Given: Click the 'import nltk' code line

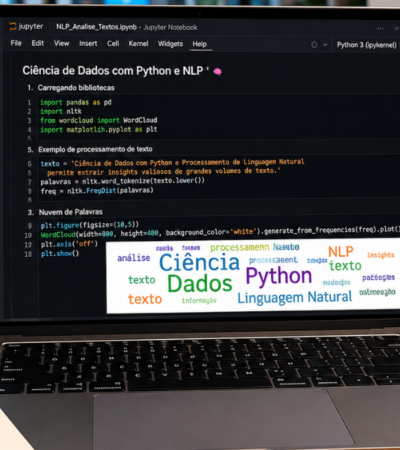Looking at the screenshot, I should coord(61,111).
